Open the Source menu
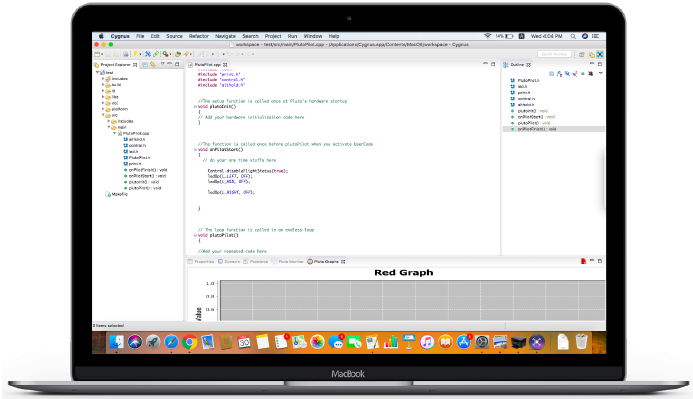Viewport: 693px width, 399px height. [x=174, y=36]
